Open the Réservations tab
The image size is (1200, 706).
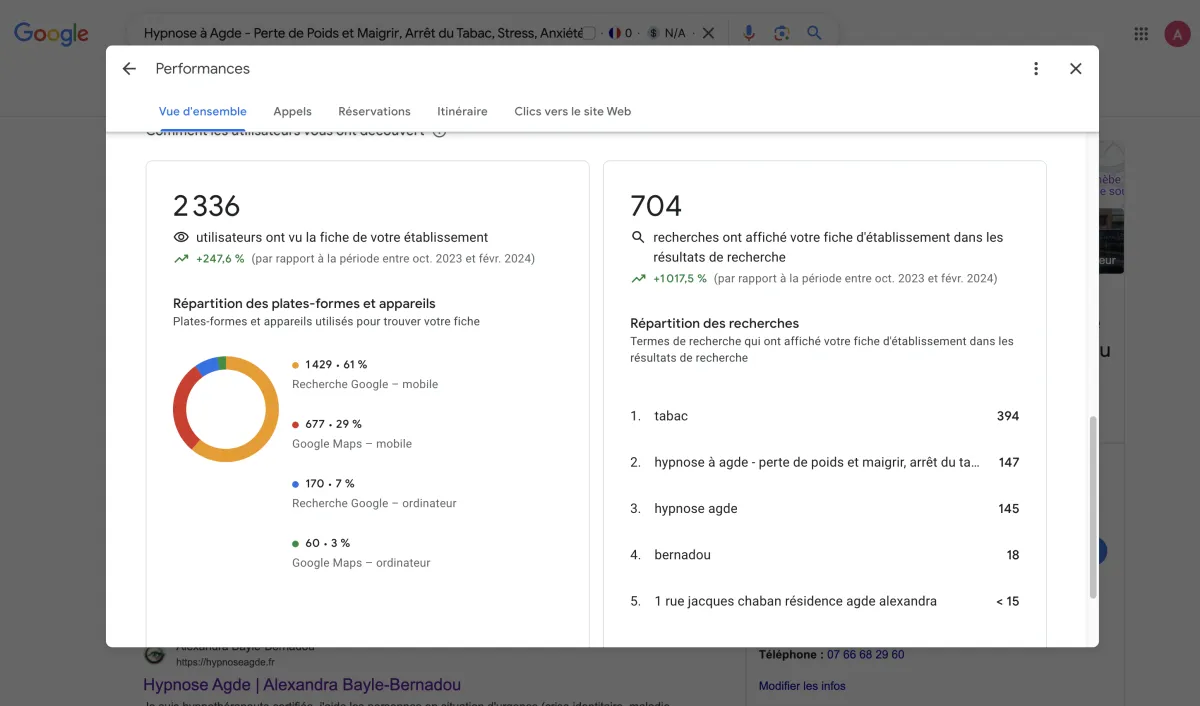click(x=375, y=112)
